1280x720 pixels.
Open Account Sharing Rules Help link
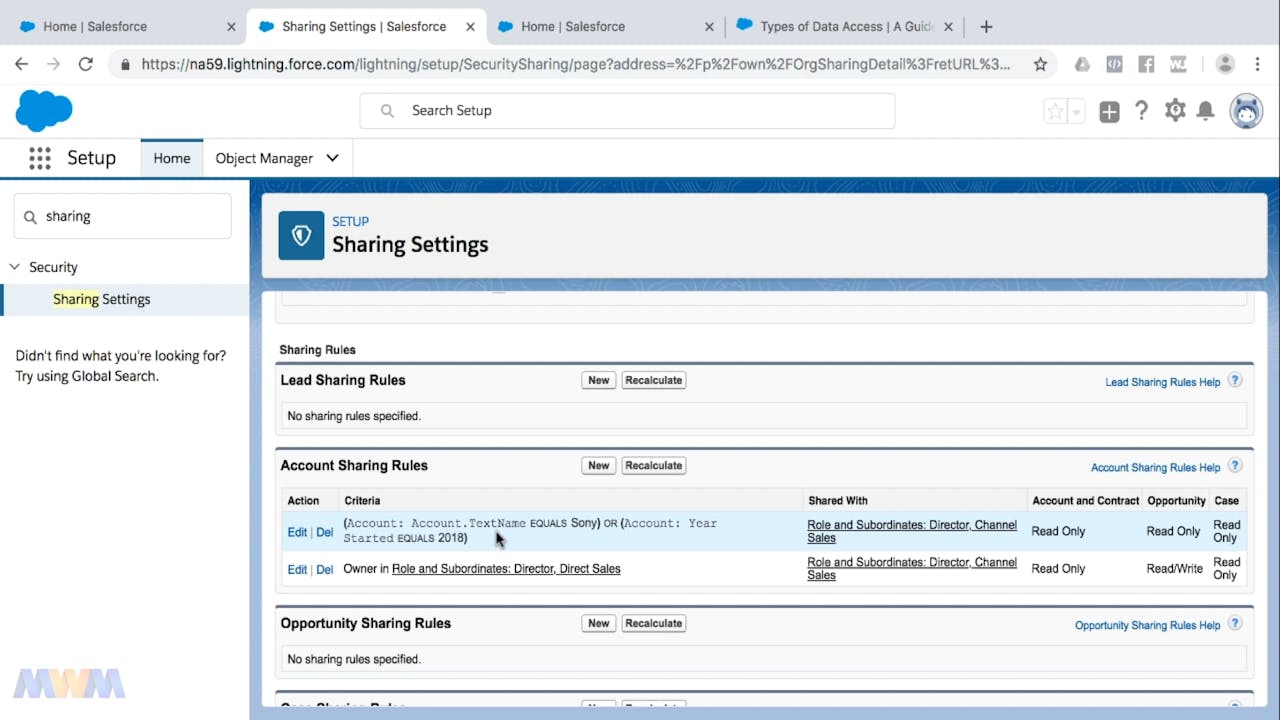coord(1155,467)
